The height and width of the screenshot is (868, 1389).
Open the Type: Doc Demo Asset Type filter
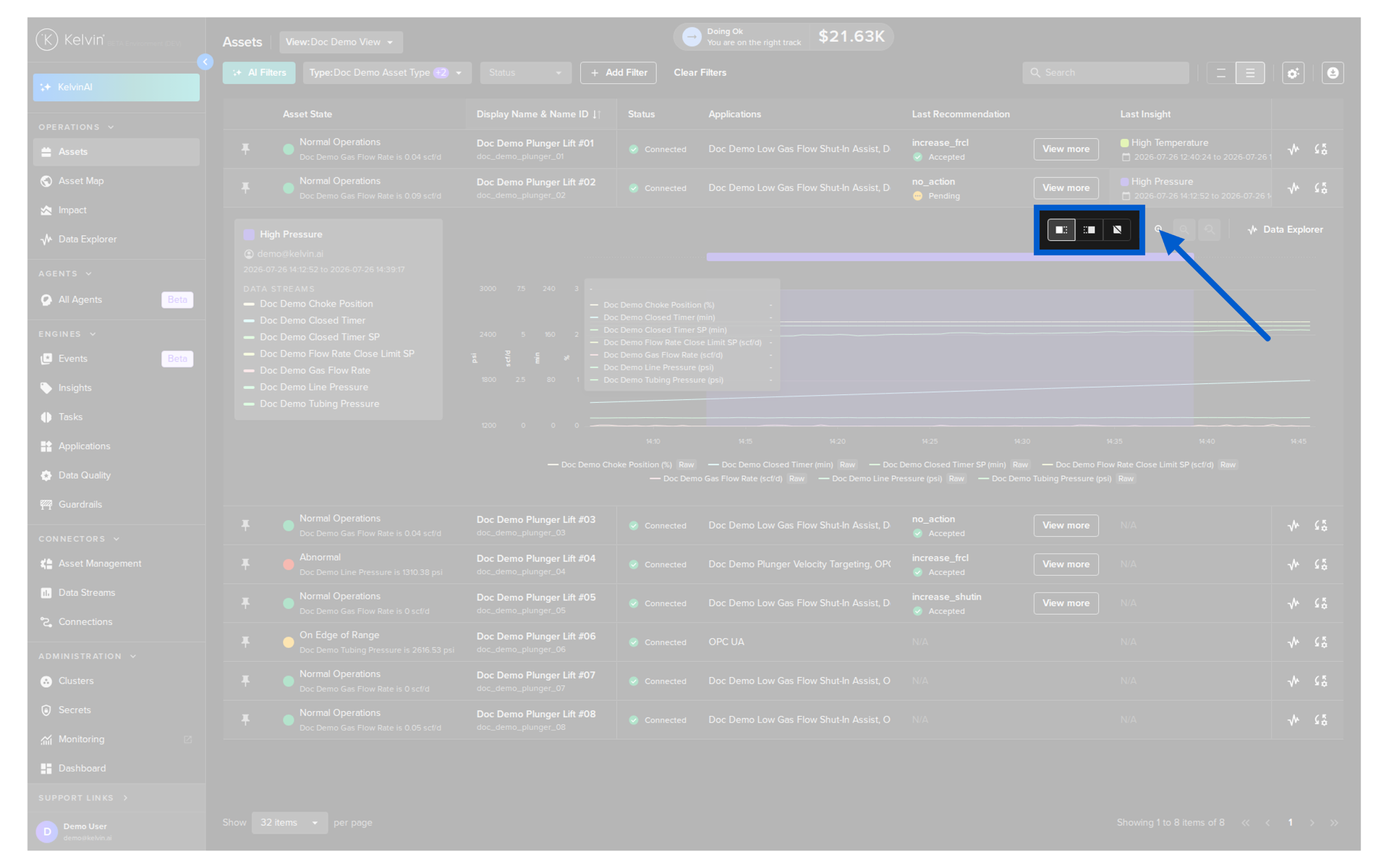click(x=387, y=73)
